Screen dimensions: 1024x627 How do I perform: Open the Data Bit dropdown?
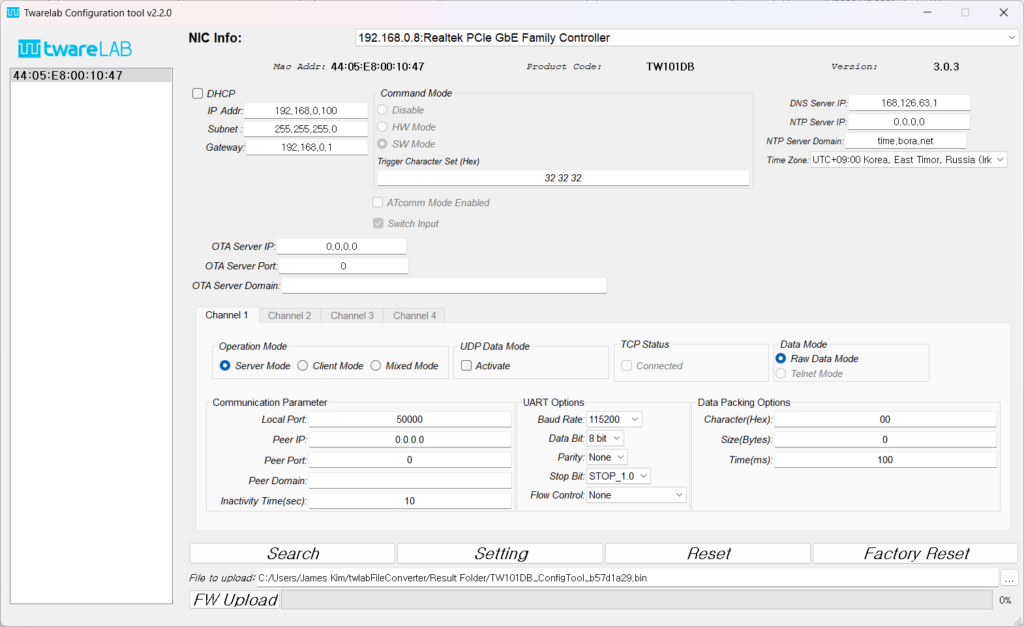[605, 438]
